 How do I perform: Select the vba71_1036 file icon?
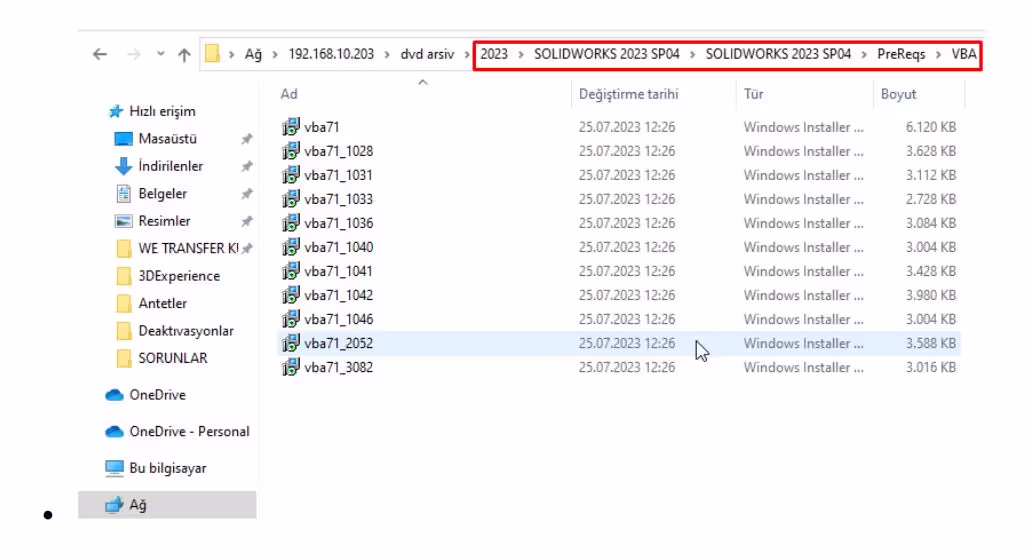[291, 223]
